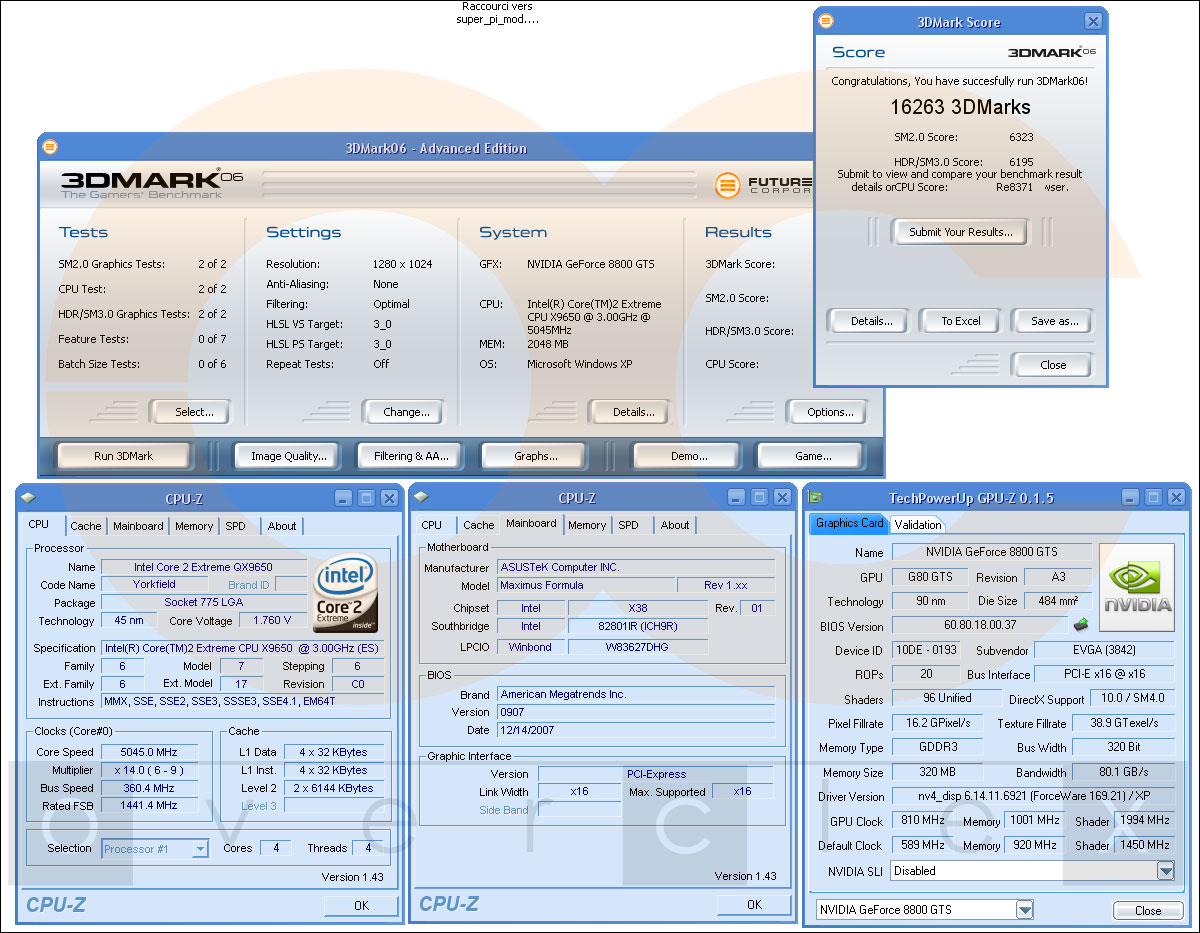The height and width of the screenshot is (933, 1200).
Task: Click the BIOS Date 12/14/2007 field
Action: point(636,731)
